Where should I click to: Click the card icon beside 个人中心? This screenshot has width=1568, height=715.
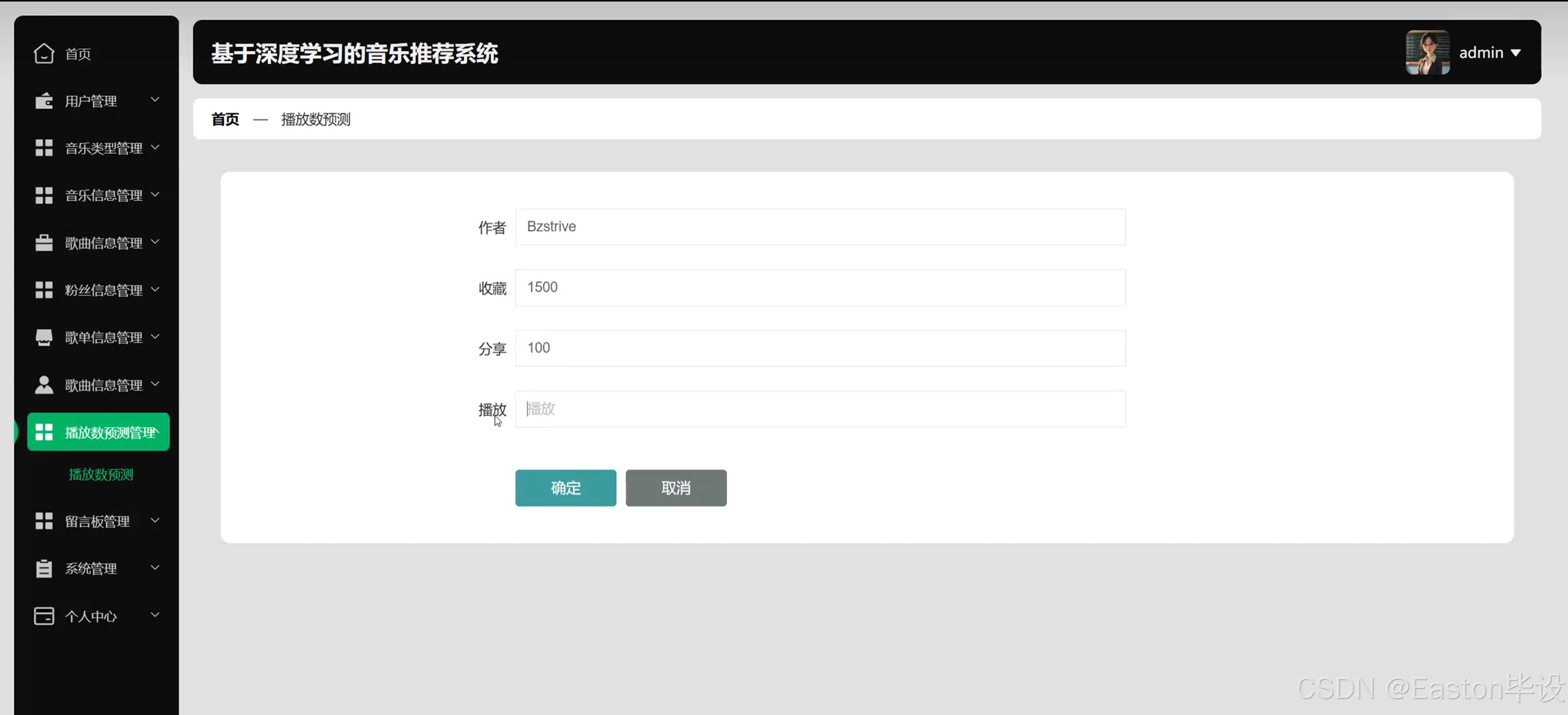coord(44,616)
